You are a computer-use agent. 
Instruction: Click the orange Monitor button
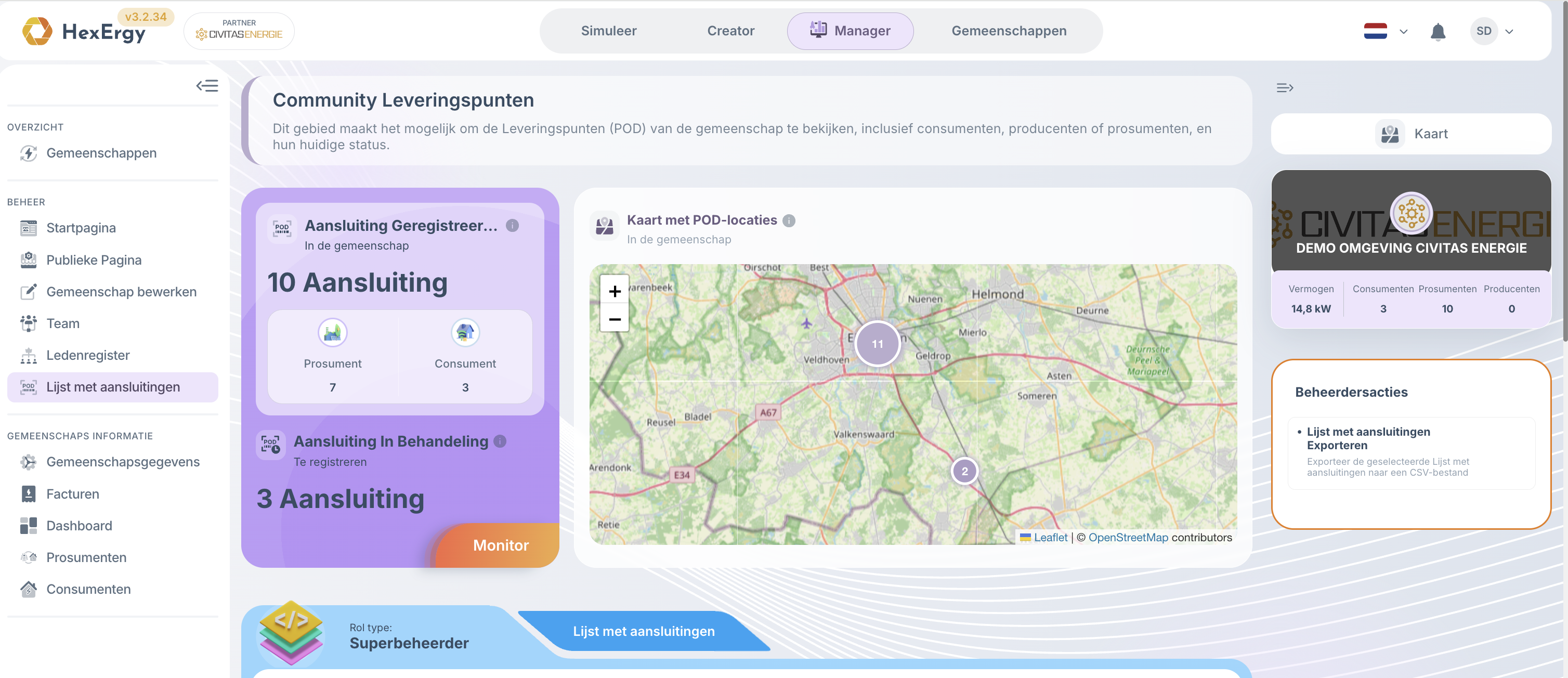(x=500, y=545)
